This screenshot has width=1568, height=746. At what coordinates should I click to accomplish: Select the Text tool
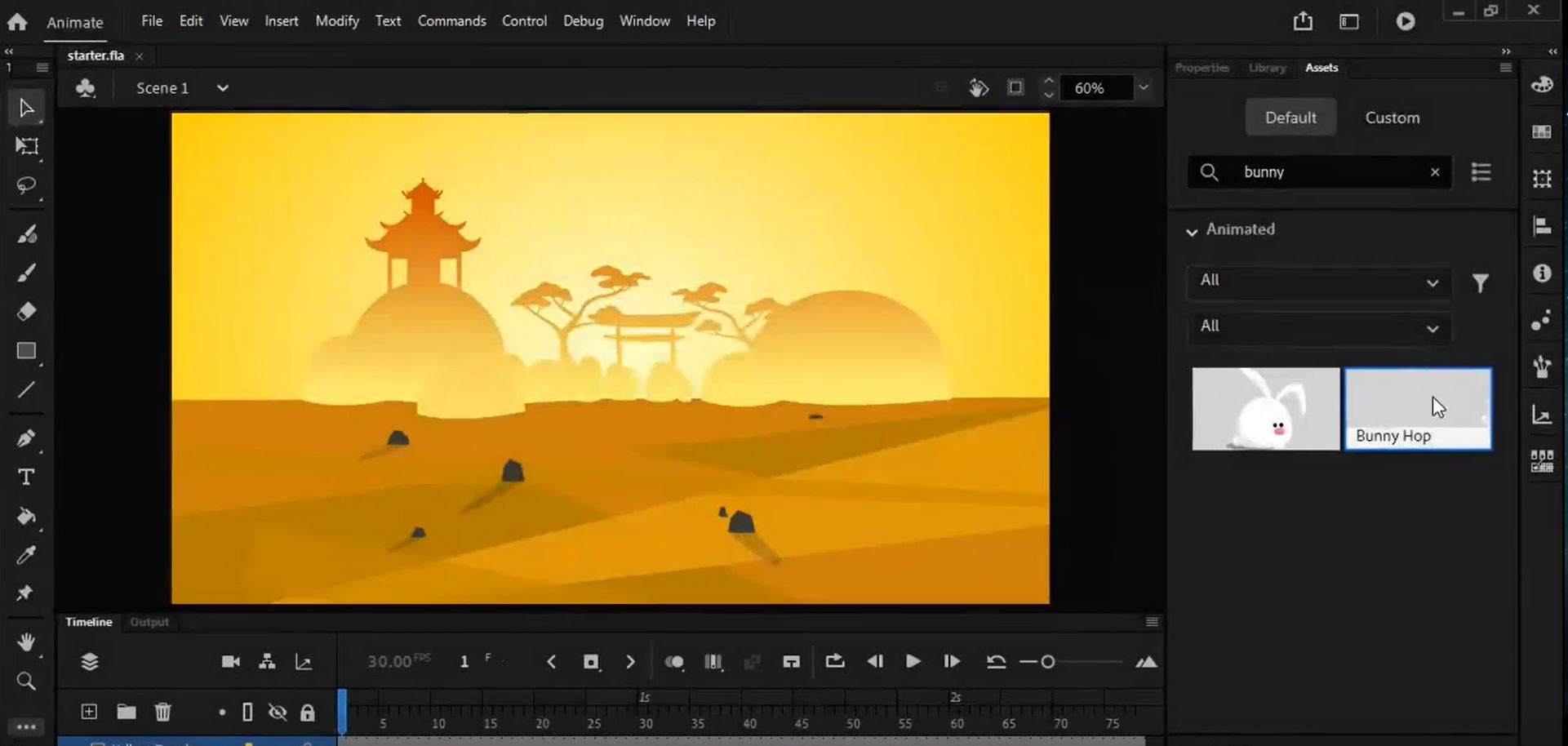[26, 477]
